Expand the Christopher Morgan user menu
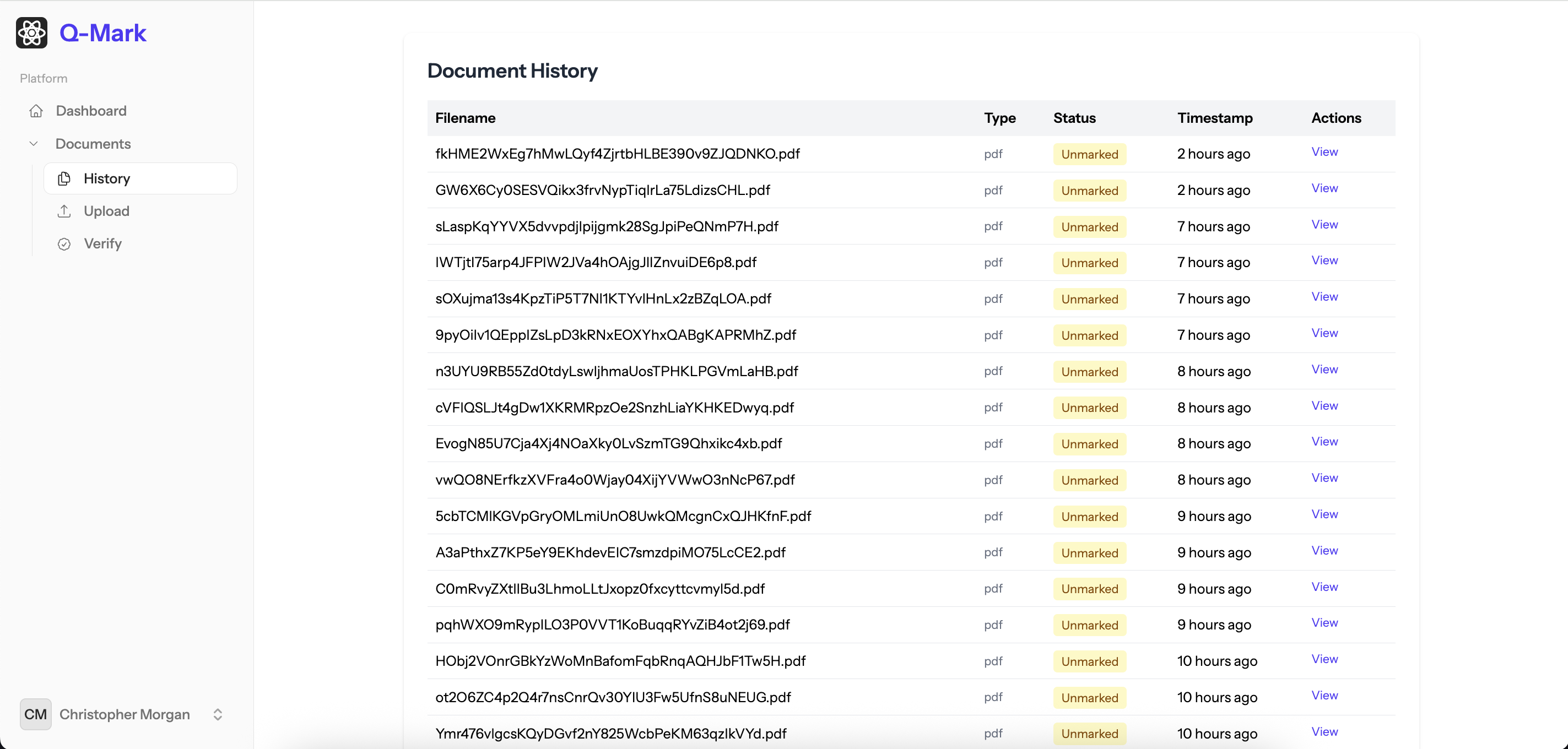 [x=124, y=714]
